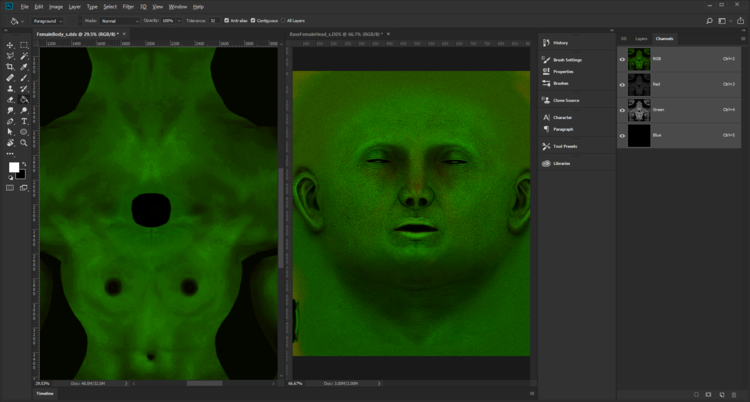This screenshot has width=750, height=402.
Task: Select the Clone Stamp tool
Action: pyautogui.click(x=10, y=89)
